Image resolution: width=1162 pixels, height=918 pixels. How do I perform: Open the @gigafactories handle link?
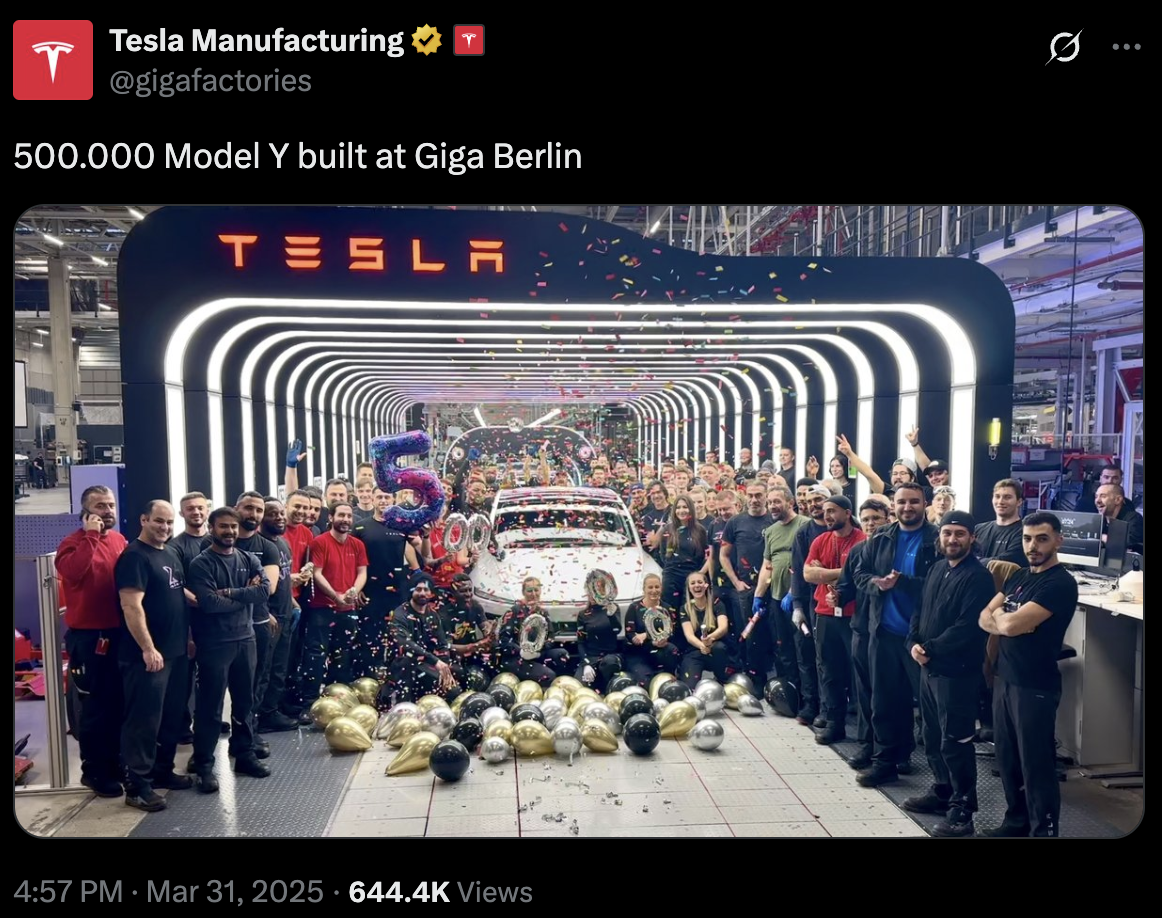210,81
